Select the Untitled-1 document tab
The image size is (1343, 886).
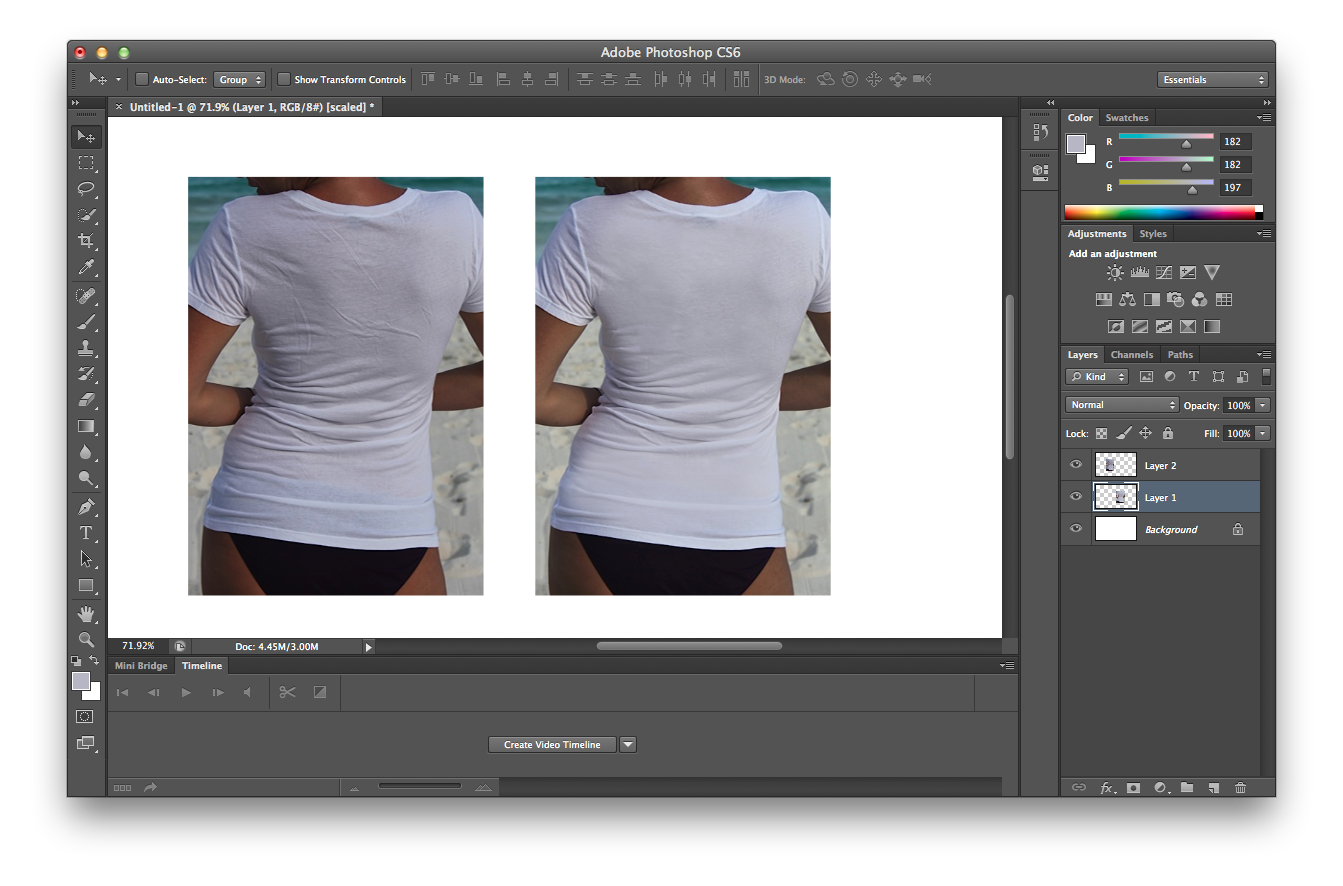(245, 106)
